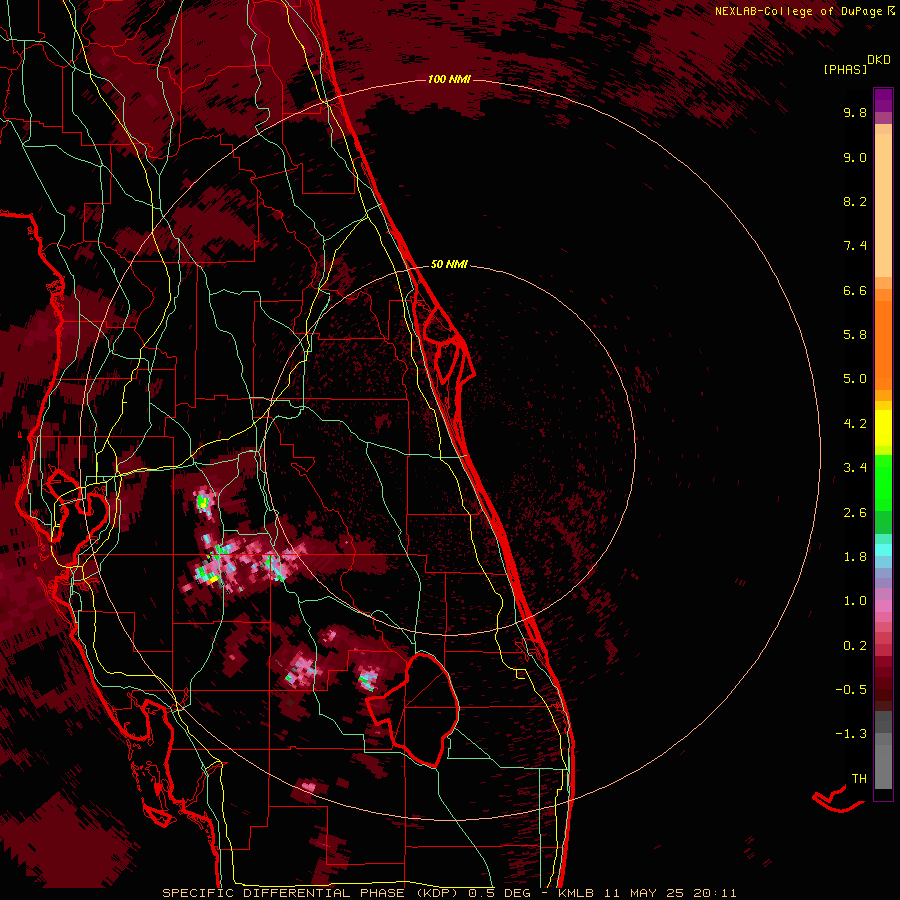This screenshot has height=900, width=900.
Task: Select the 1.0 value on the color scale
Action: (x=855, y=601)
